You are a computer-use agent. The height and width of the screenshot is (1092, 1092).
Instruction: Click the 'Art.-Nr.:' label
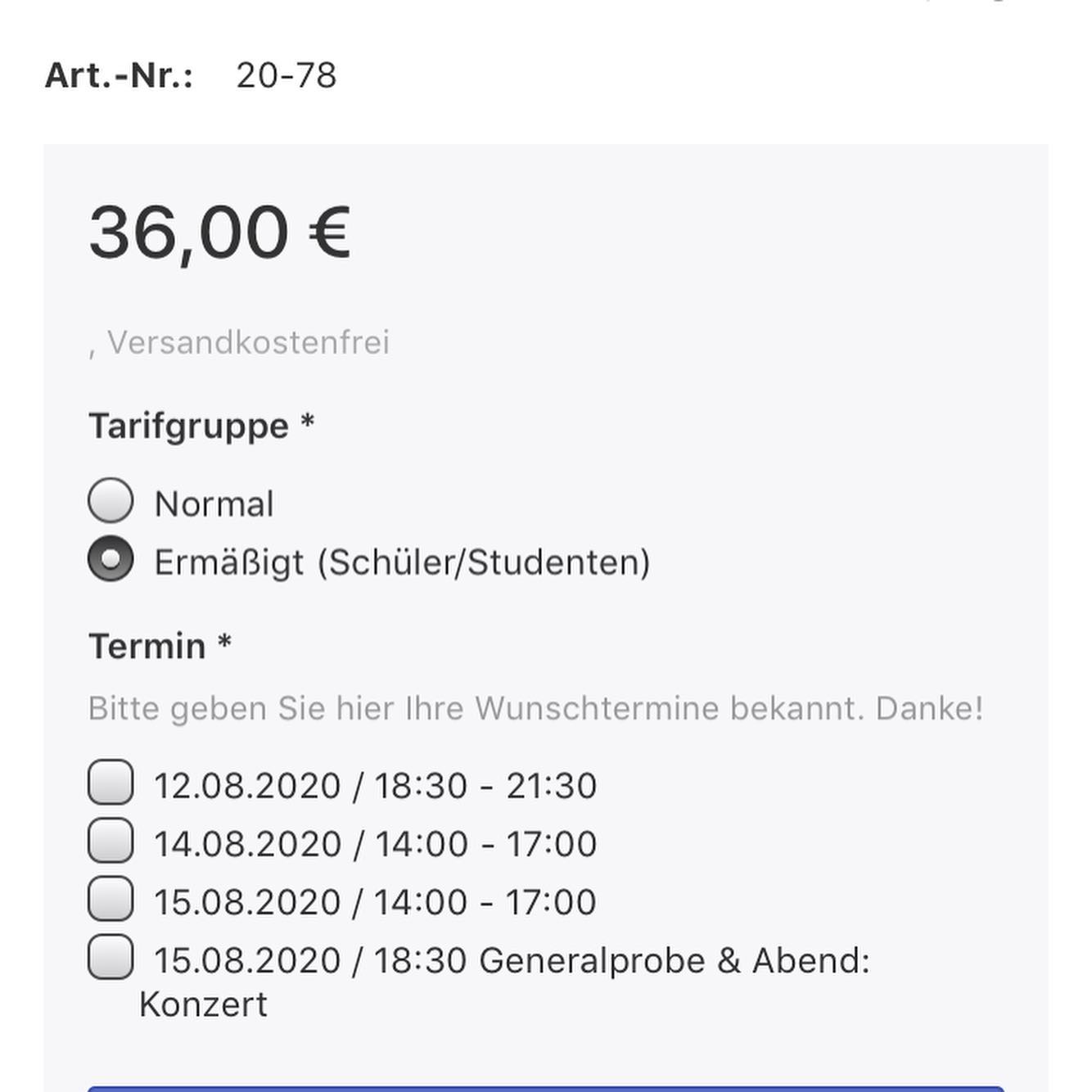click(120, 75)
